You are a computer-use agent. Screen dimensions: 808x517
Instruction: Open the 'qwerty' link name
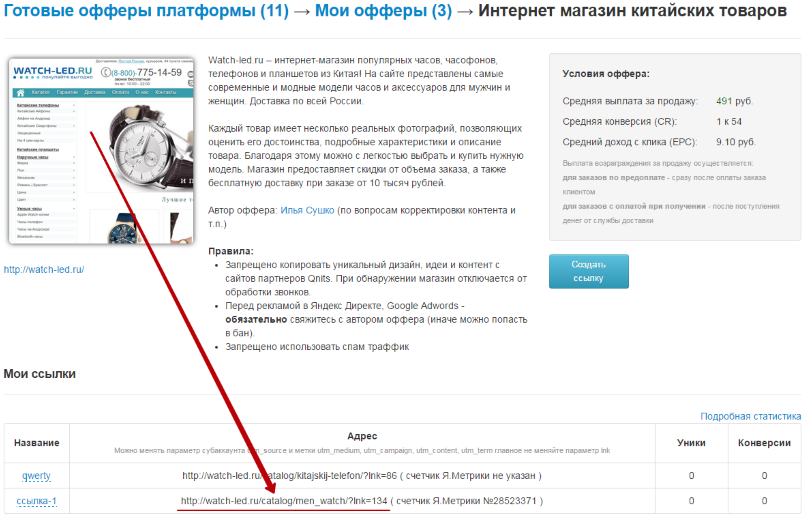click(36, 476)
